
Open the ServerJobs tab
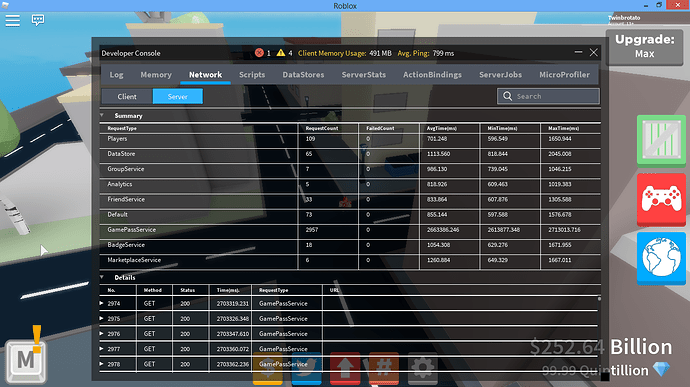[500, 75]
